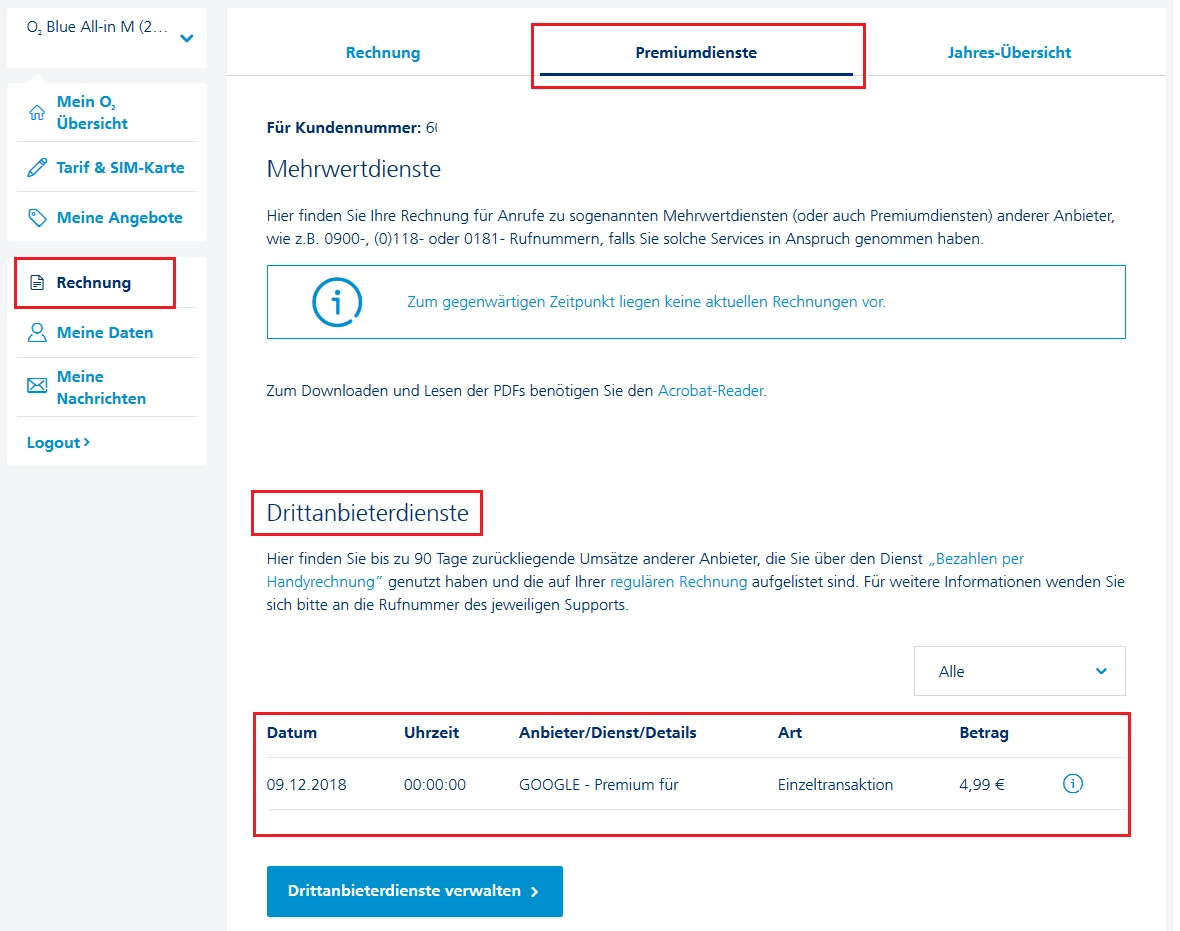Click the info icon in the GOOGLE transaction row
This screenshot has width=1180, height=931.
[x=1072, y=784]
